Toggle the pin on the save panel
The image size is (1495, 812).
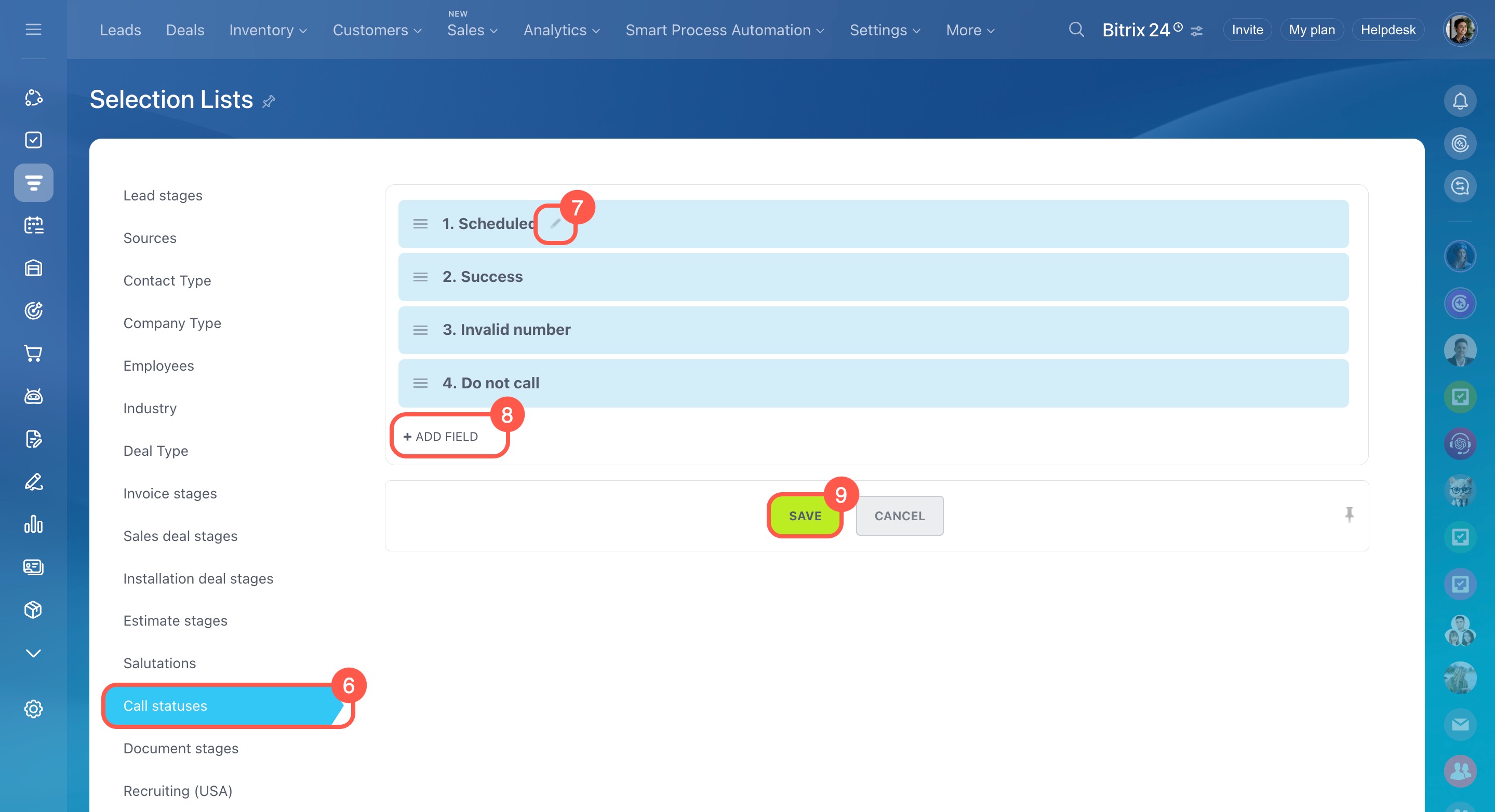pyautogui.click(x=1349, y=515)
